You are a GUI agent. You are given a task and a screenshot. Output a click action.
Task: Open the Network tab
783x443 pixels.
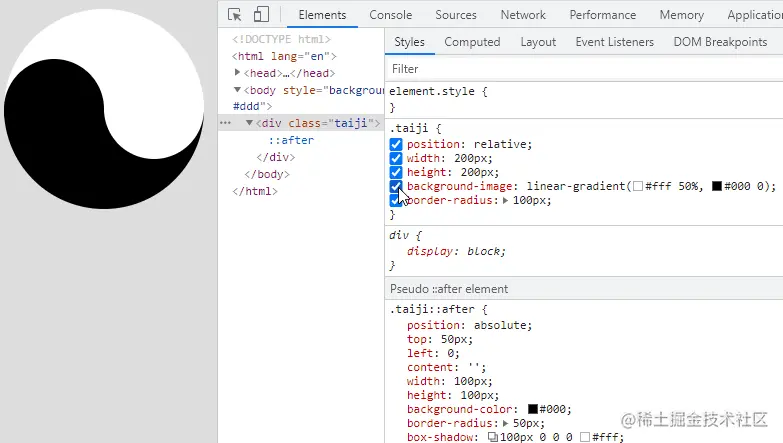(x=523, y=15)
